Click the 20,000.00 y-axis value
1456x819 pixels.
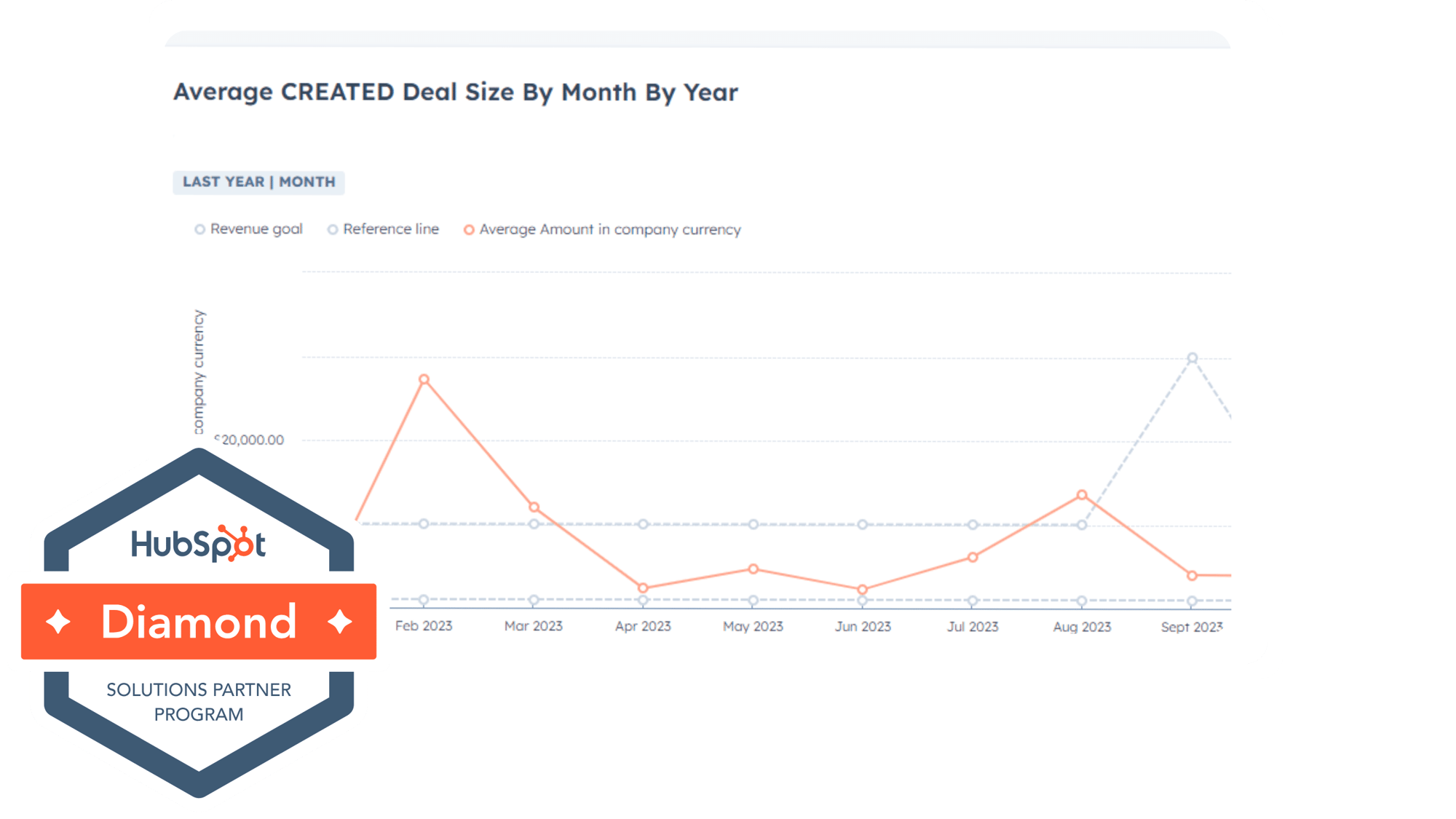250,440
